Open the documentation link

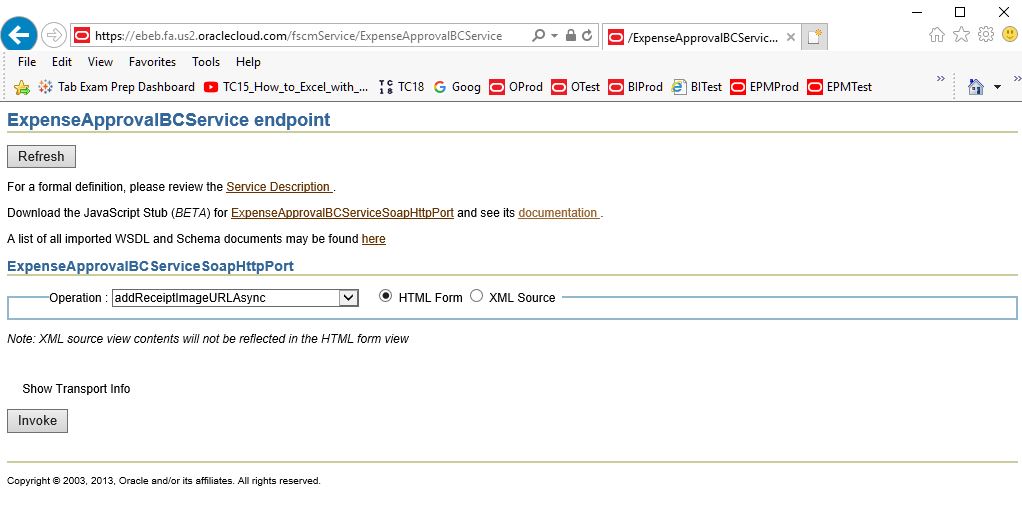pyautogui.click(x=559, y=213)
